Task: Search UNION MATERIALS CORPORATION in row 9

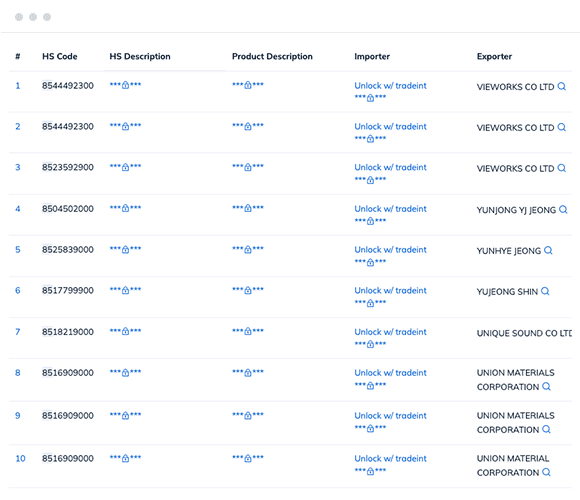Action: [x=546, y=429]
